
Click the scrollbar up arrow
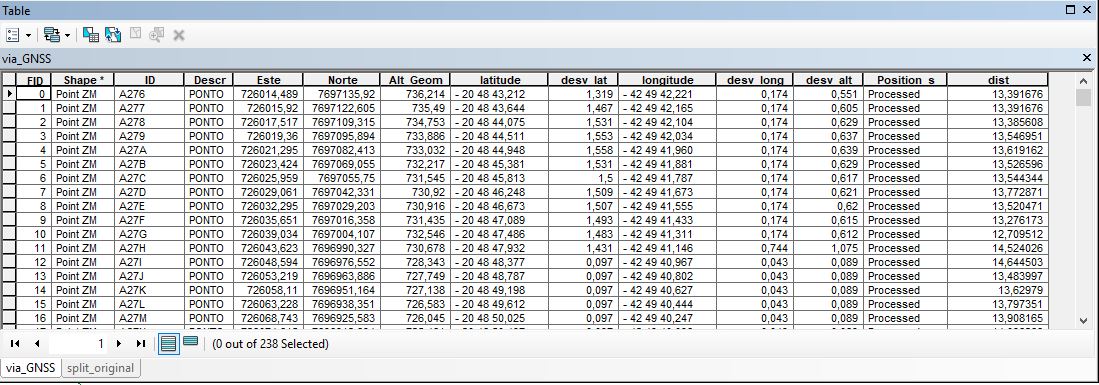point(1084,80)
